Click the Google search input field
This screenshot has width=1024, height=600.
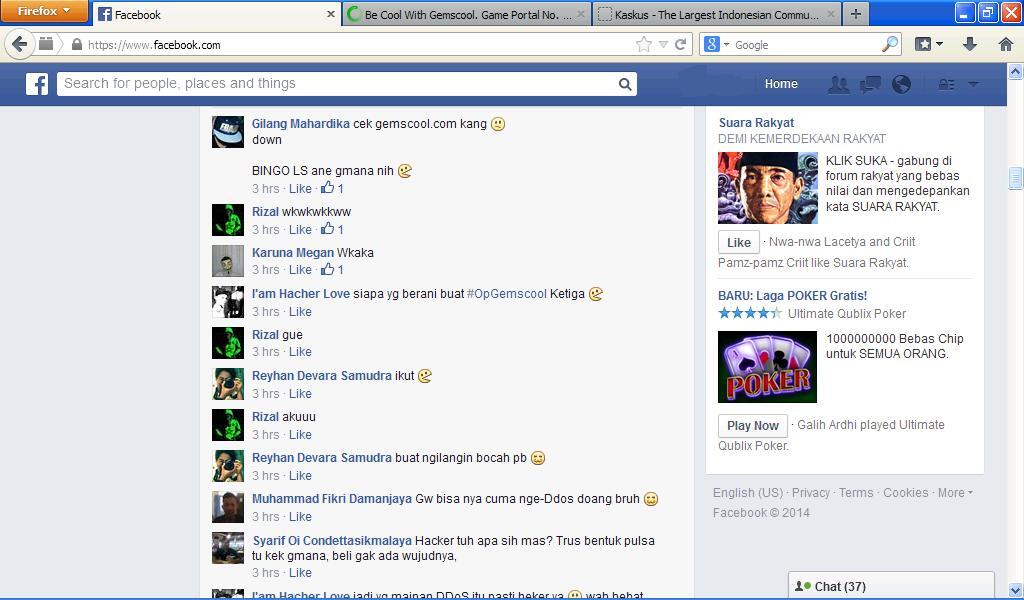[807, 44]
